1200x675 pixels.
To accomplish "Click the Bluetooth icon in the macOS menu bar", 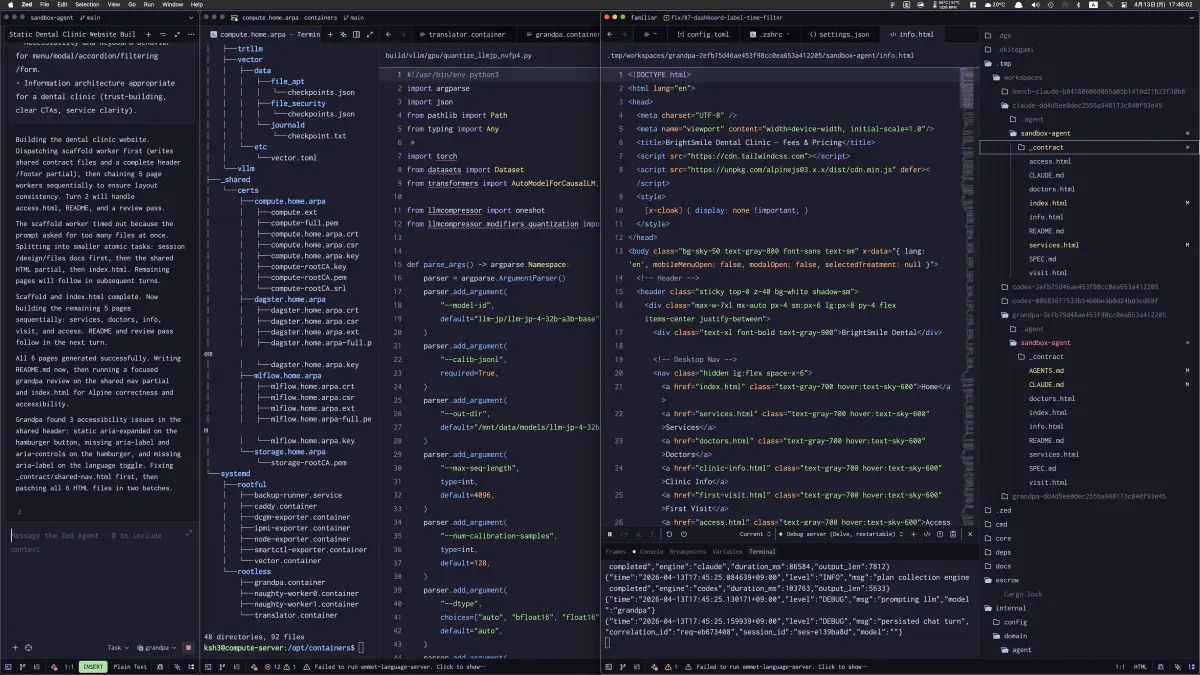I will [x=1078, y=5].
